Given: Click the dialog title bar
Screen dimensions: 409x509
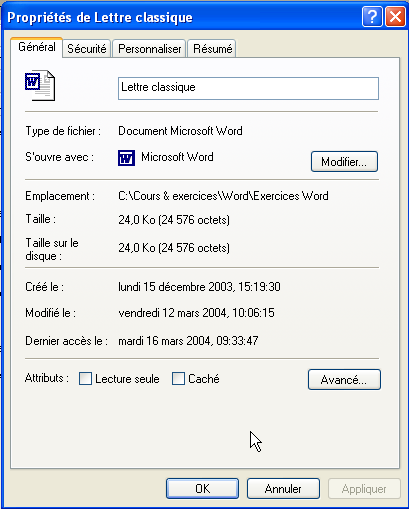Looking at the screenshot, I should tap(182, 17).
